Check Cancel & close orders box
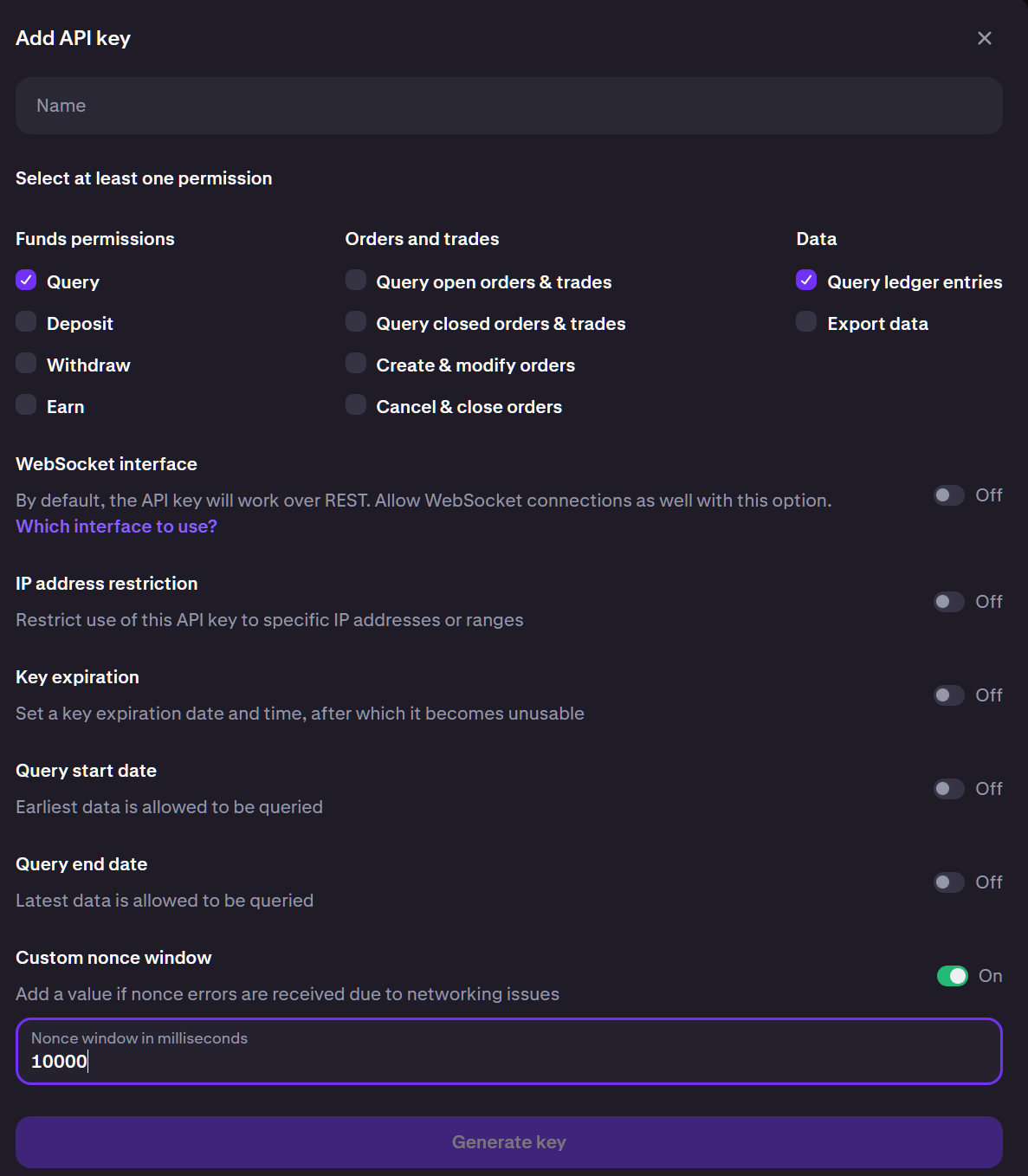 (356, 405)
